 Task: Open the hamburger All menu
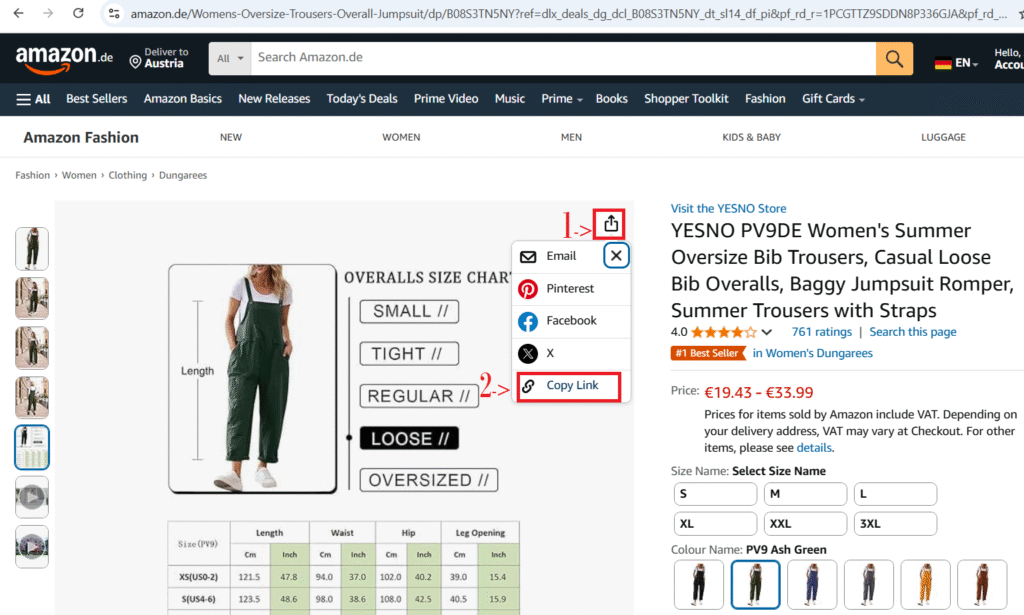pyautogui.click(x=33, y=99)
